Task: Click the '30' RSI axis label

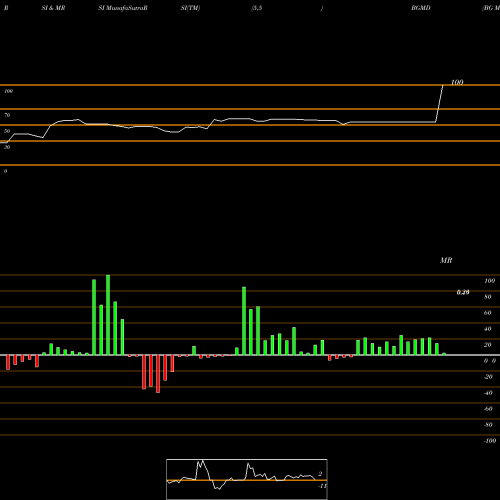Action: tap(7, 147)
